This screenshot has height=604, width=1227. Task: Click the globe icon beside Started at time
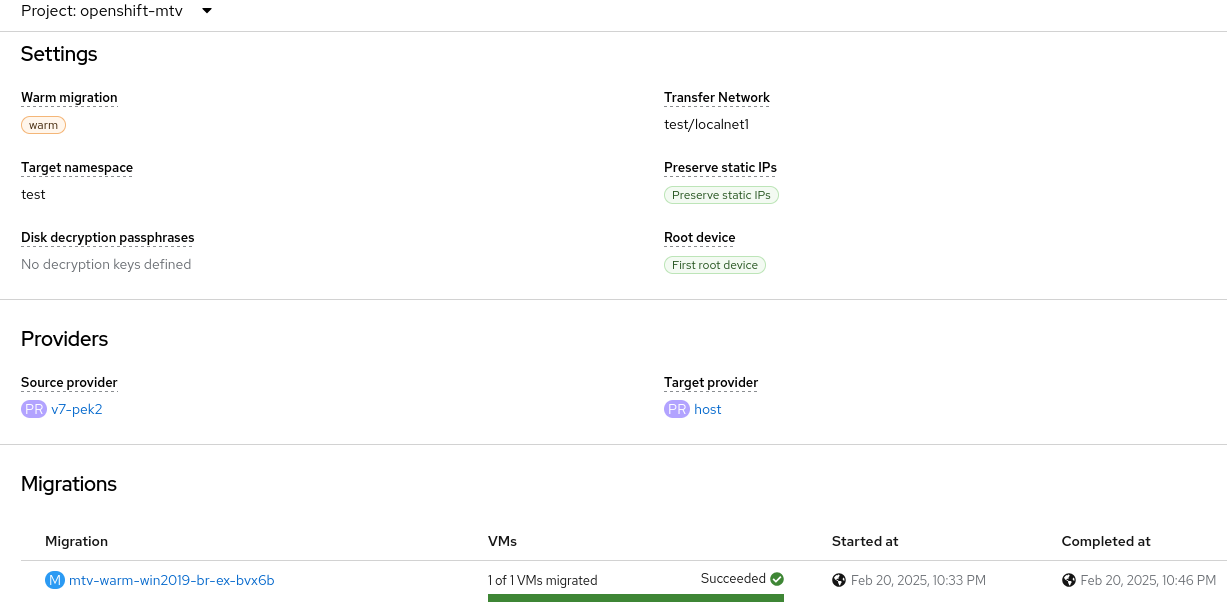pos(839,580)
